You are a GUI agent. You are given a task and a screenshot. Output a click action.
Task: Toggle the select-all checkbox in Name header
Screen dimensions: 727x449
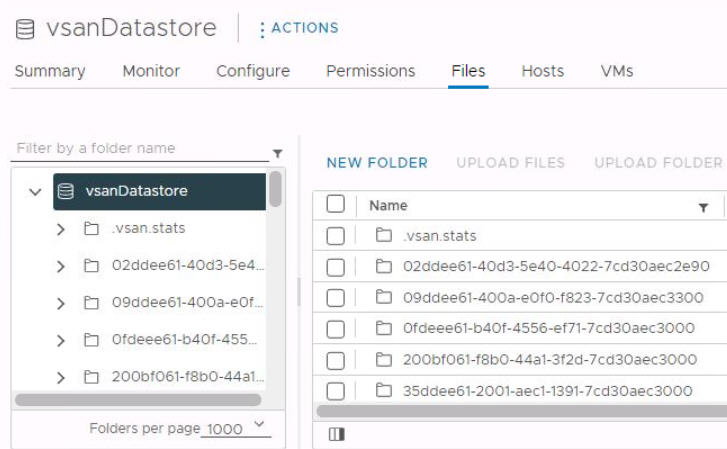pyautogui.click(x=335, y=204)
